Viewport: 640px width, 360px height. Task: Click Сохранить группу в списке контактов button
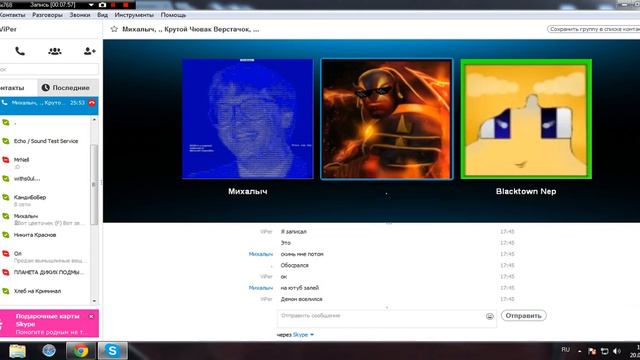pyautogui.click(x=593, y=29)
